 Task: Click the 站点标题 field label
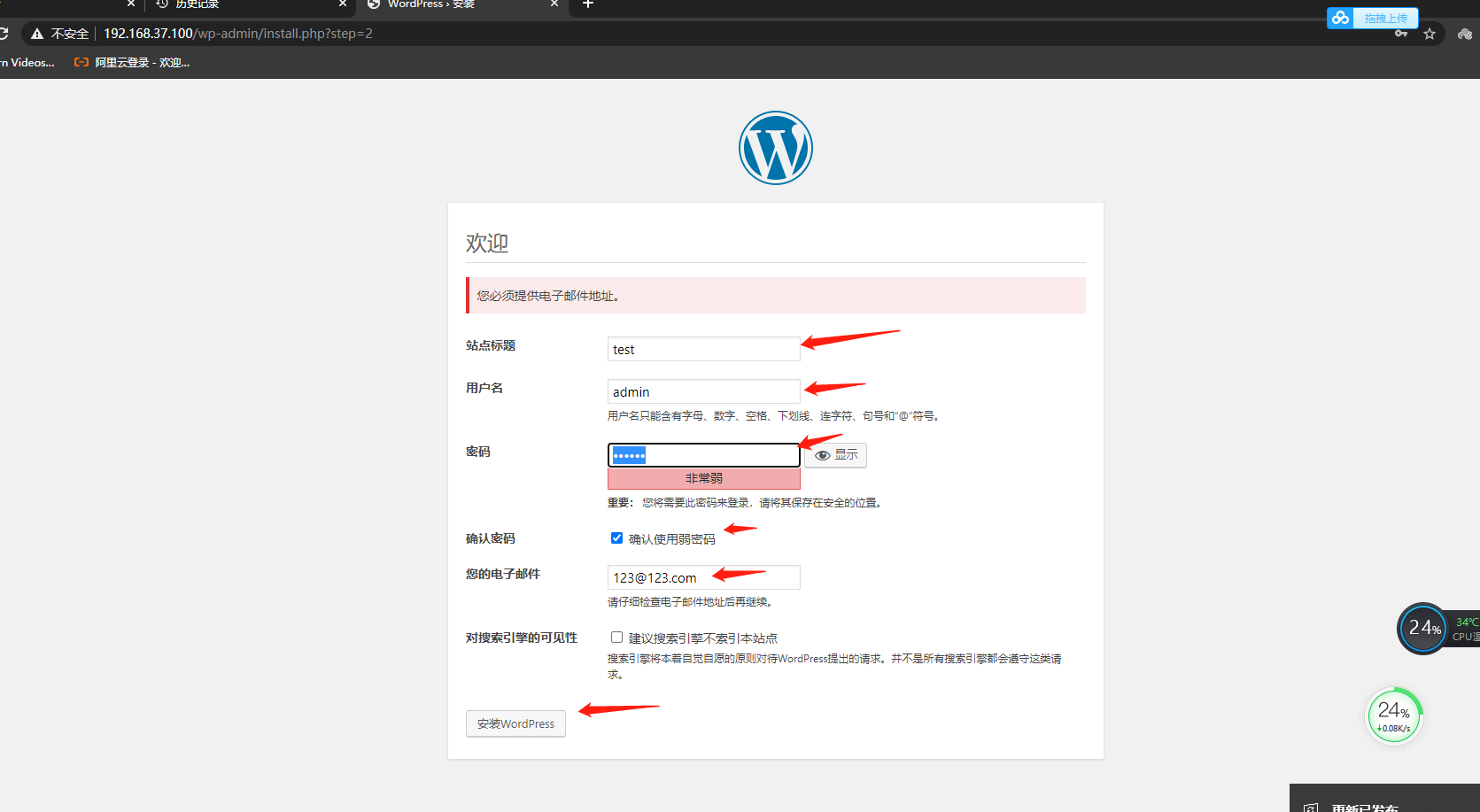491,345
